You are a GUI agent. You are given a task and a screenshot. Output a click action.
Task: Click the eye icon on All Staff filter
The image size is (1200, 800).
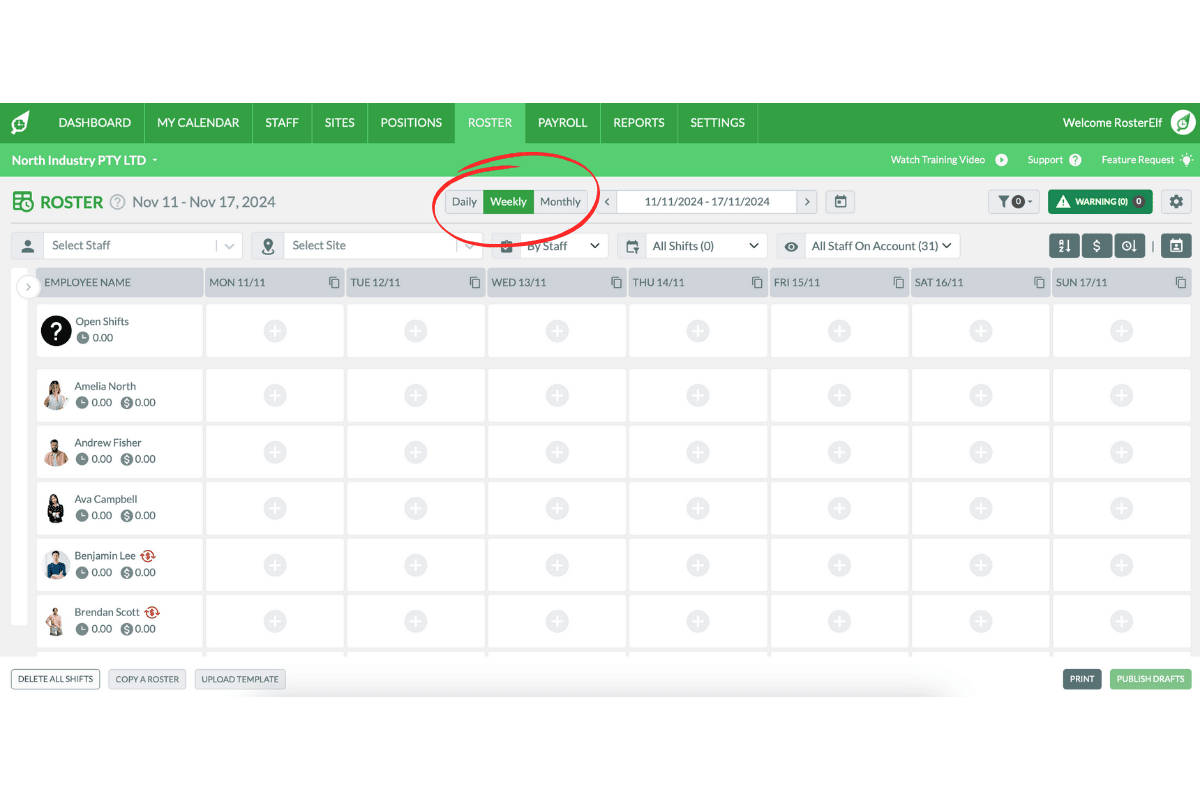point(790,245)
